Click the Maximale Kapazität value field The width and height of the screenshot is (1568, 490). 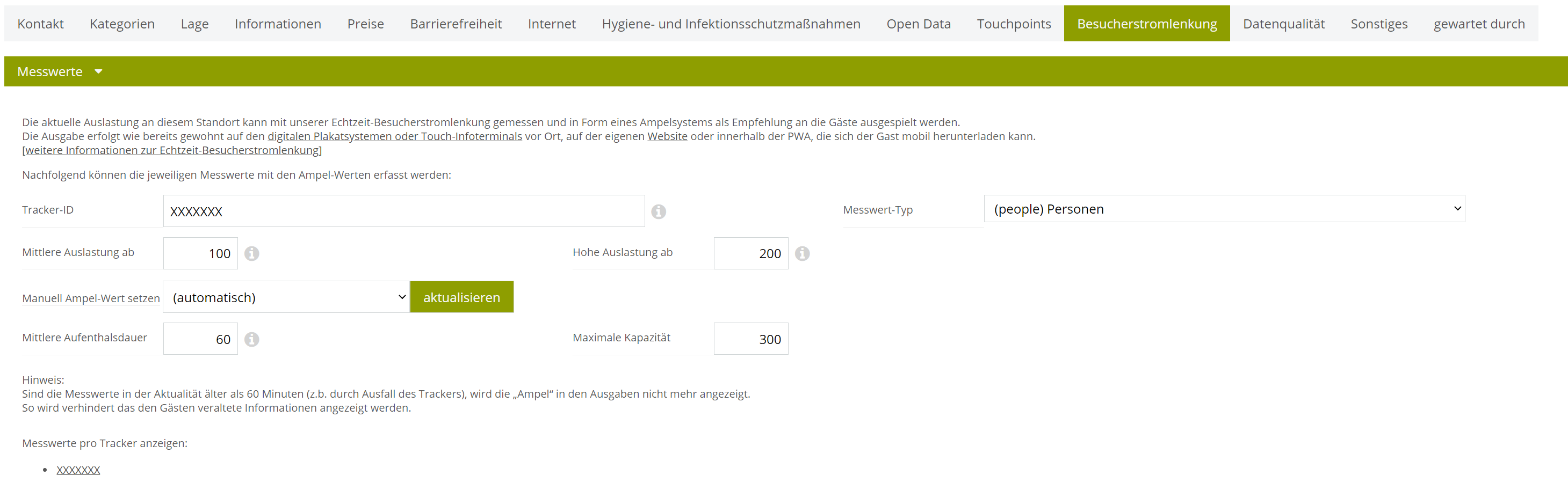click(750, 339)
